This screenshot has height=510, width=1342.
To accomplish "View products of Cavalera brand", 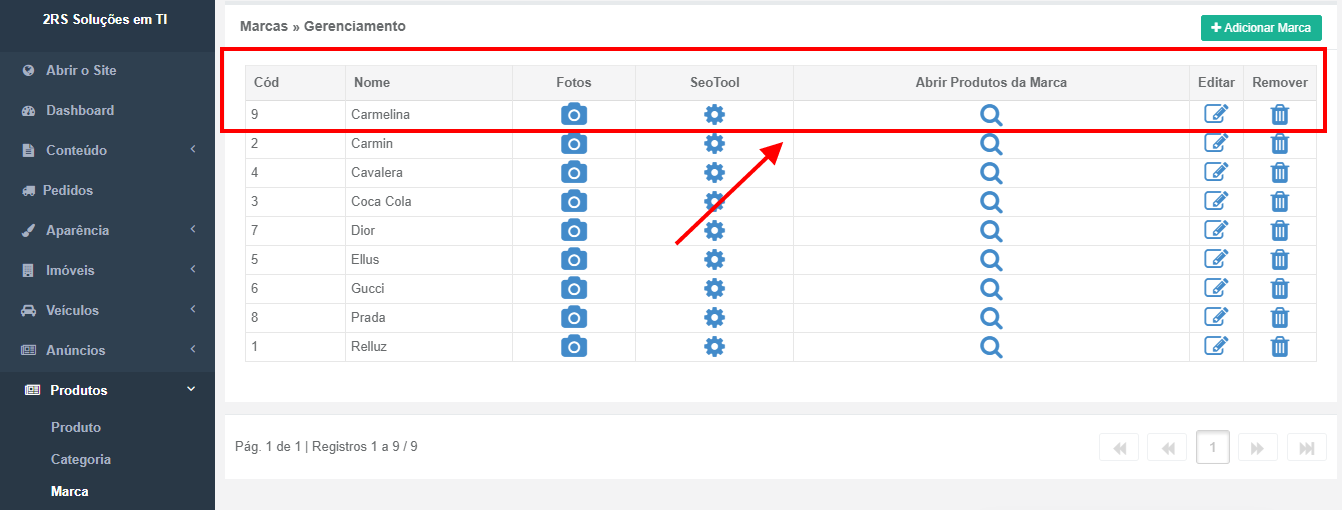I will pyautogui.click(x=991, y=172).
